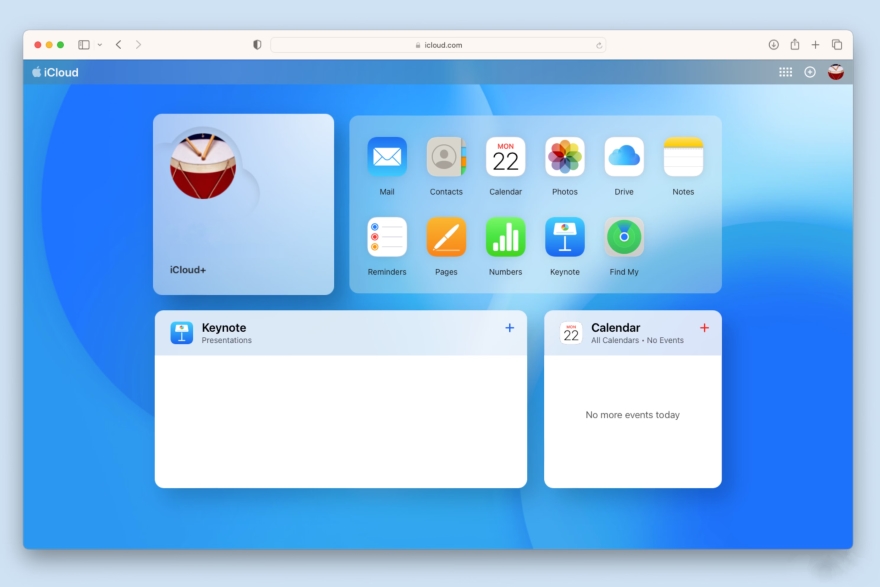Create a new presentation in the Keynote widget
The image size is (880, 587).
coord(509,328)
